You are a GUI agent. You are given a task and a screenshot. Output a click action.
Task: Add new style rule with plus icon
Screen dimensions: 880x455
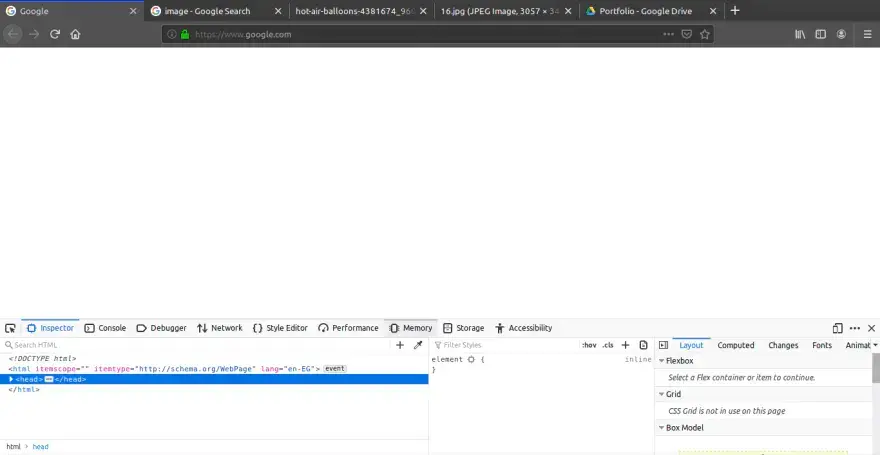point(626,345)
